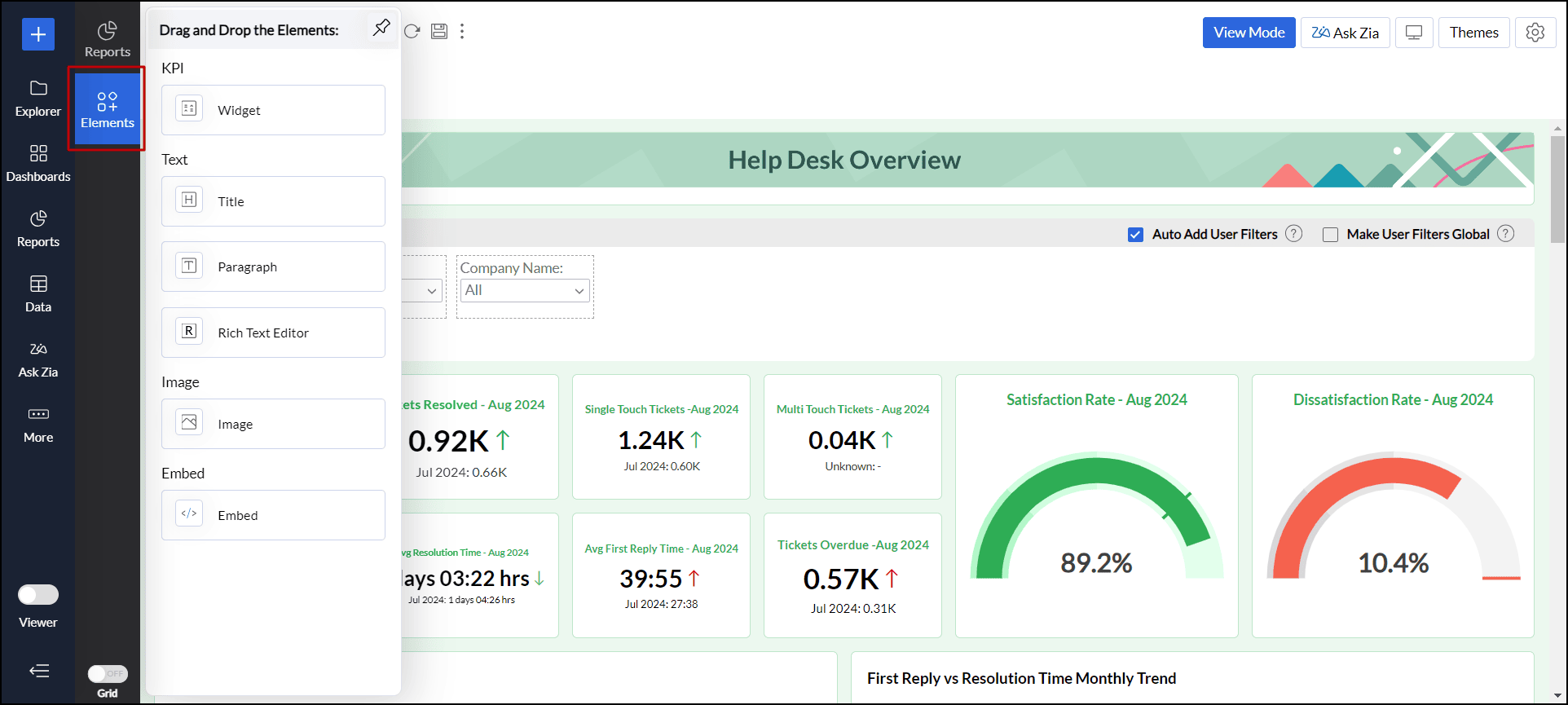Image resolution: width=1568 pixels, height=705 pixels.
Task: Expand the Company Name dropdown
Action: click(525, 291)
